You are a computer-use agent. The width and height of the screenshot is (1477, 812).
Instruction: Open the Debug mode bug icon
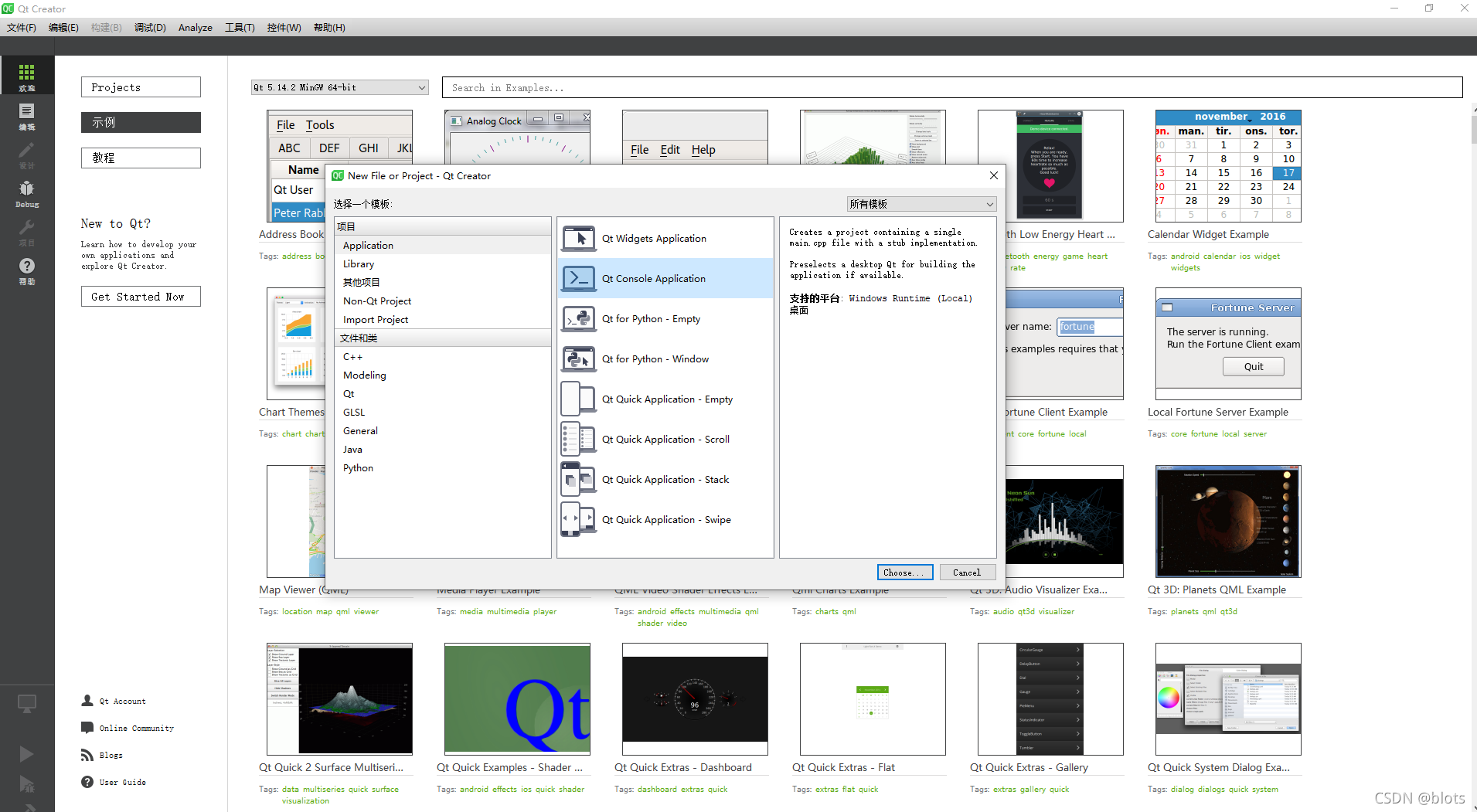(27, 192)
